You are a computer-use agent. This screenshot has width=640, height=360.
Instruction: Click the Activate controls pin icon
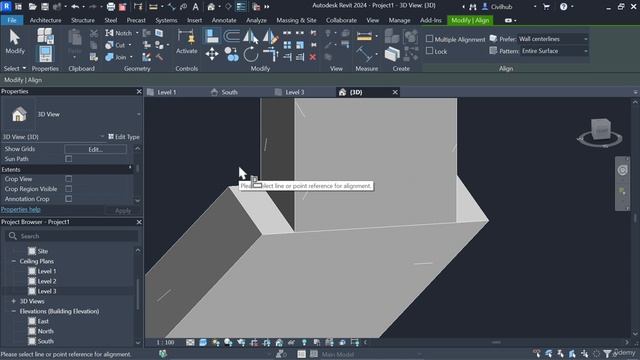click(x=187, y=42)
